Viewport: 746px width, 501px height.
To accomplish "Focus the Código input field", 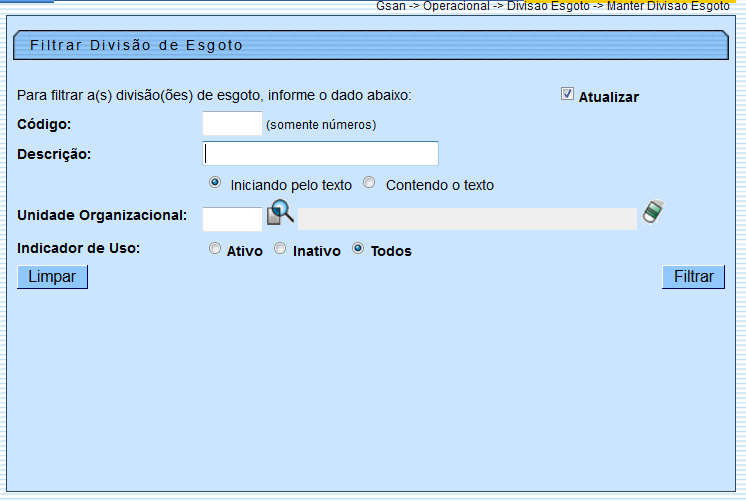I will coord(232,123).
